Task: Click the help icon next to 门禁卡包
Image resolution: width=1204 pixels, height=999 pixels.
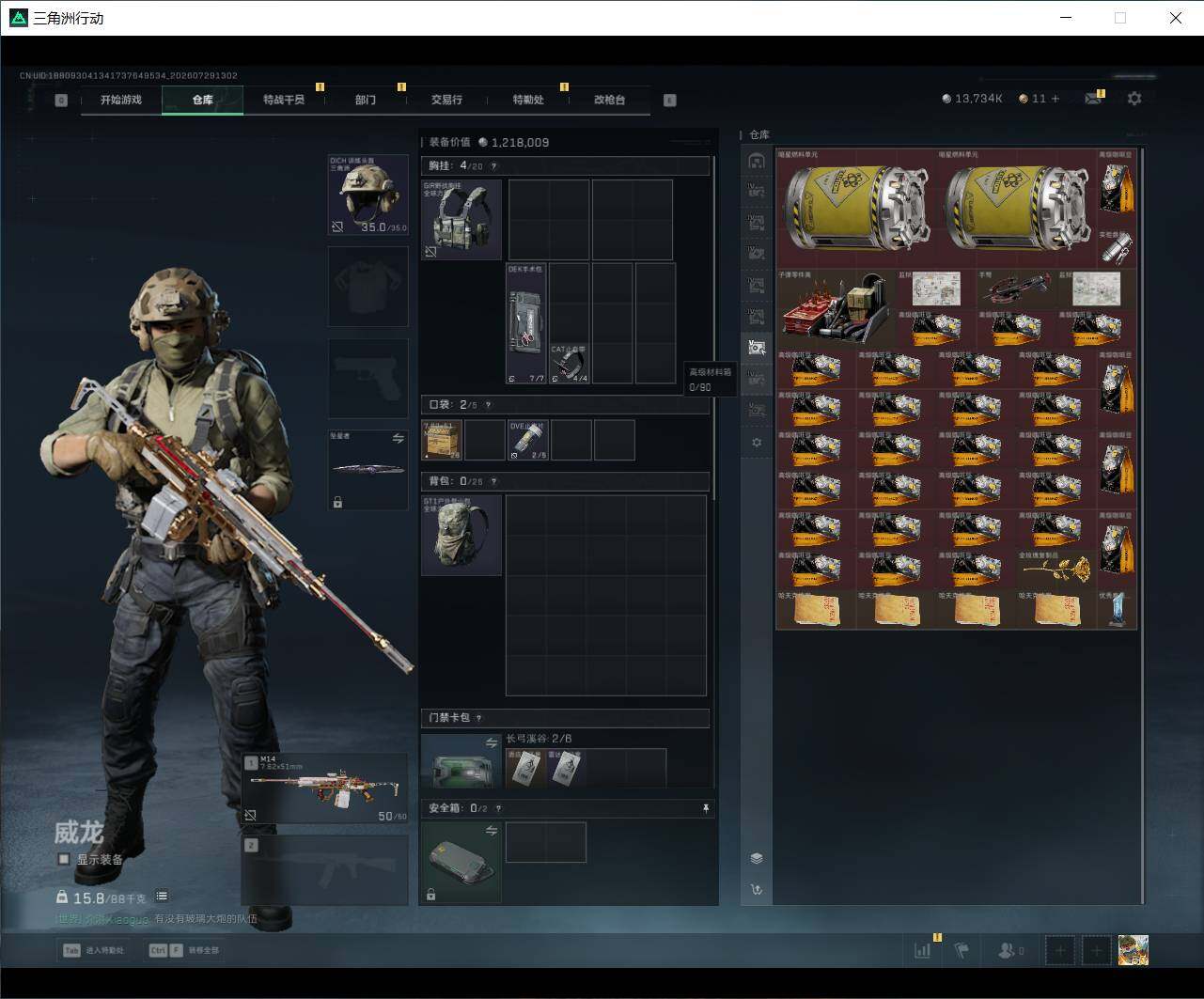Action: (479, 718)
